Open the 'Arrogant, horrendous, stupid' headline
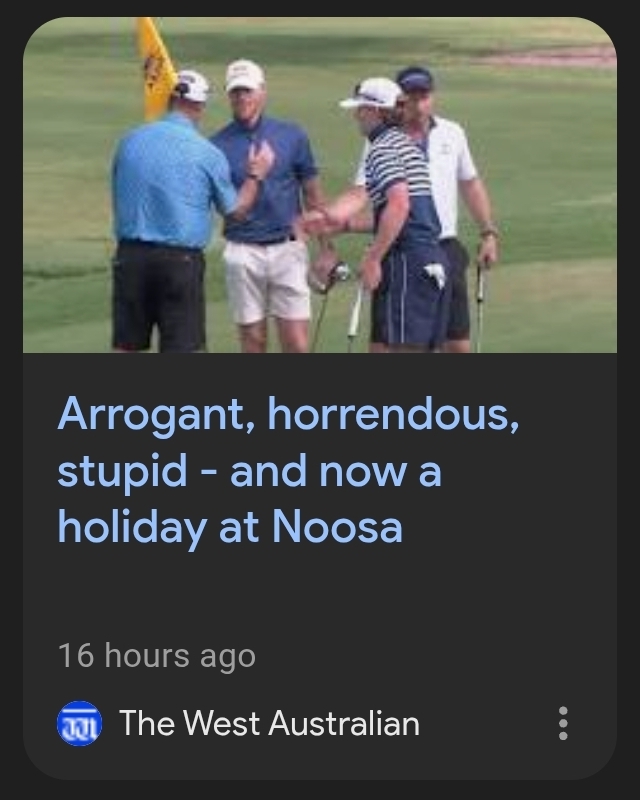The height and width of the screenshot is (800, 640). 288,470
